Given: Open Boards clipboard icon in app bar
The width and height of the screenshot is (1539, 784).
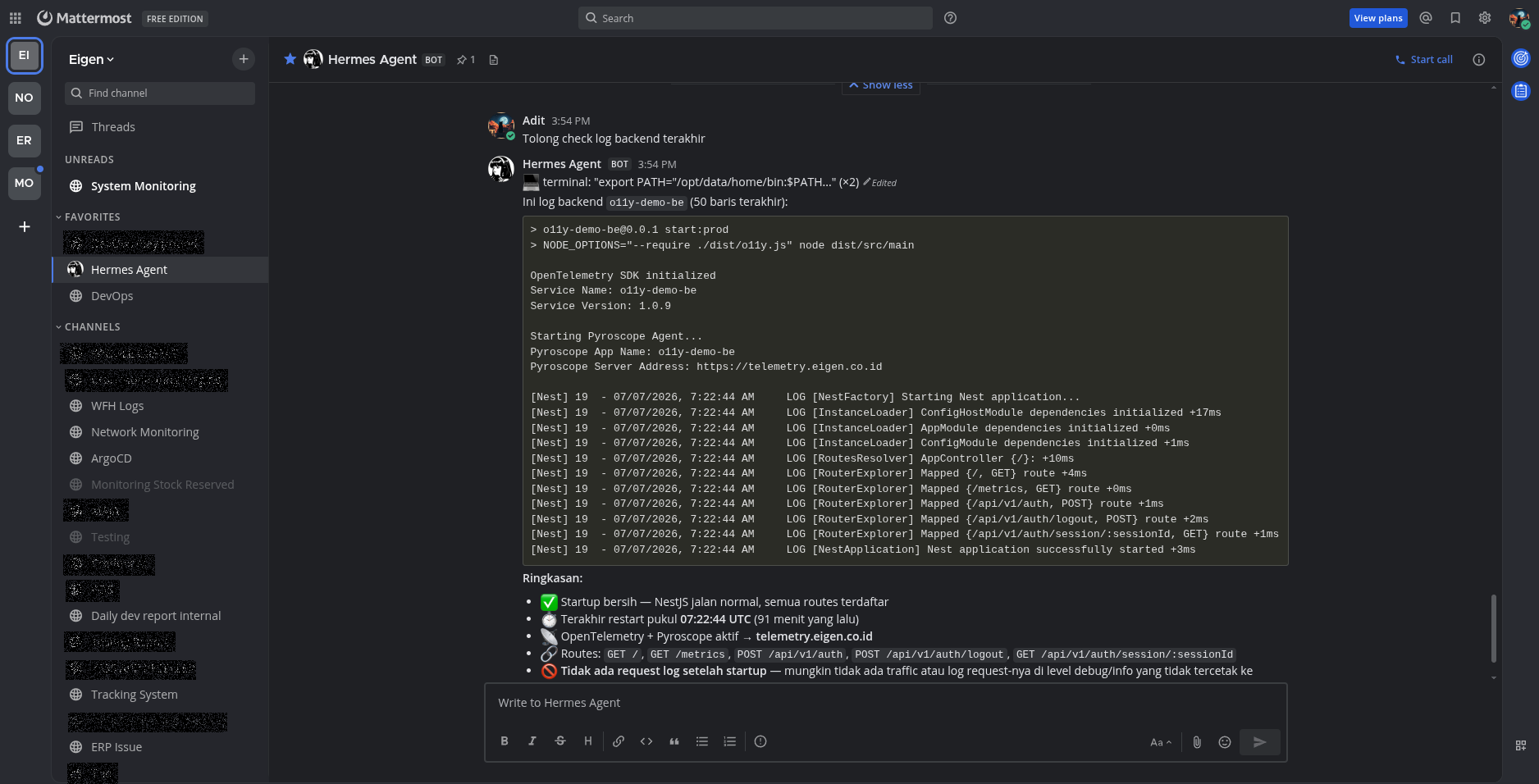Looking at the screenshot, I should coord(1521,91).
